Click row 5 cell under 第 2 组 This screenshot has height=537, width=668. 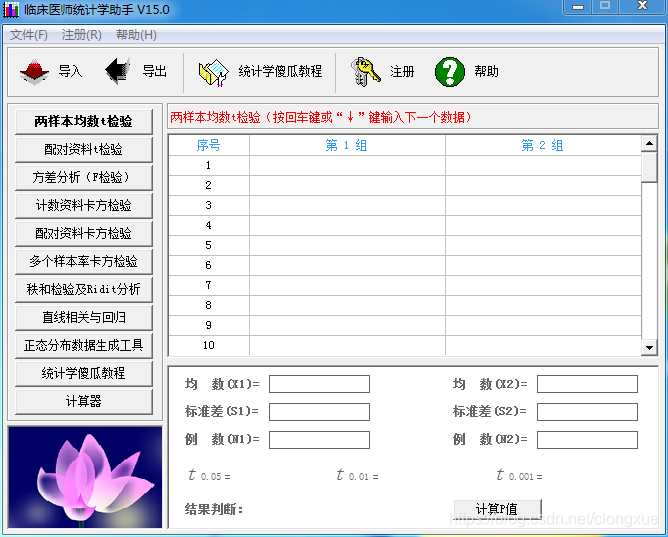point(543,245)
